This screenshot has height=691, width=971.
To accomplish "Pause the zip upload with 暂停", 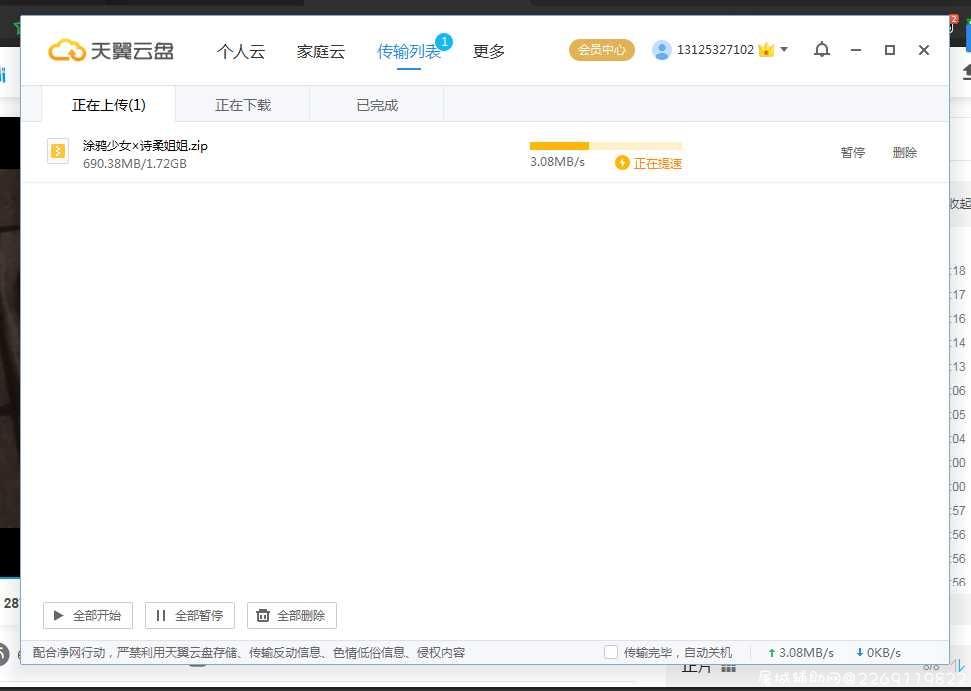I will click(x=853, y=152).
